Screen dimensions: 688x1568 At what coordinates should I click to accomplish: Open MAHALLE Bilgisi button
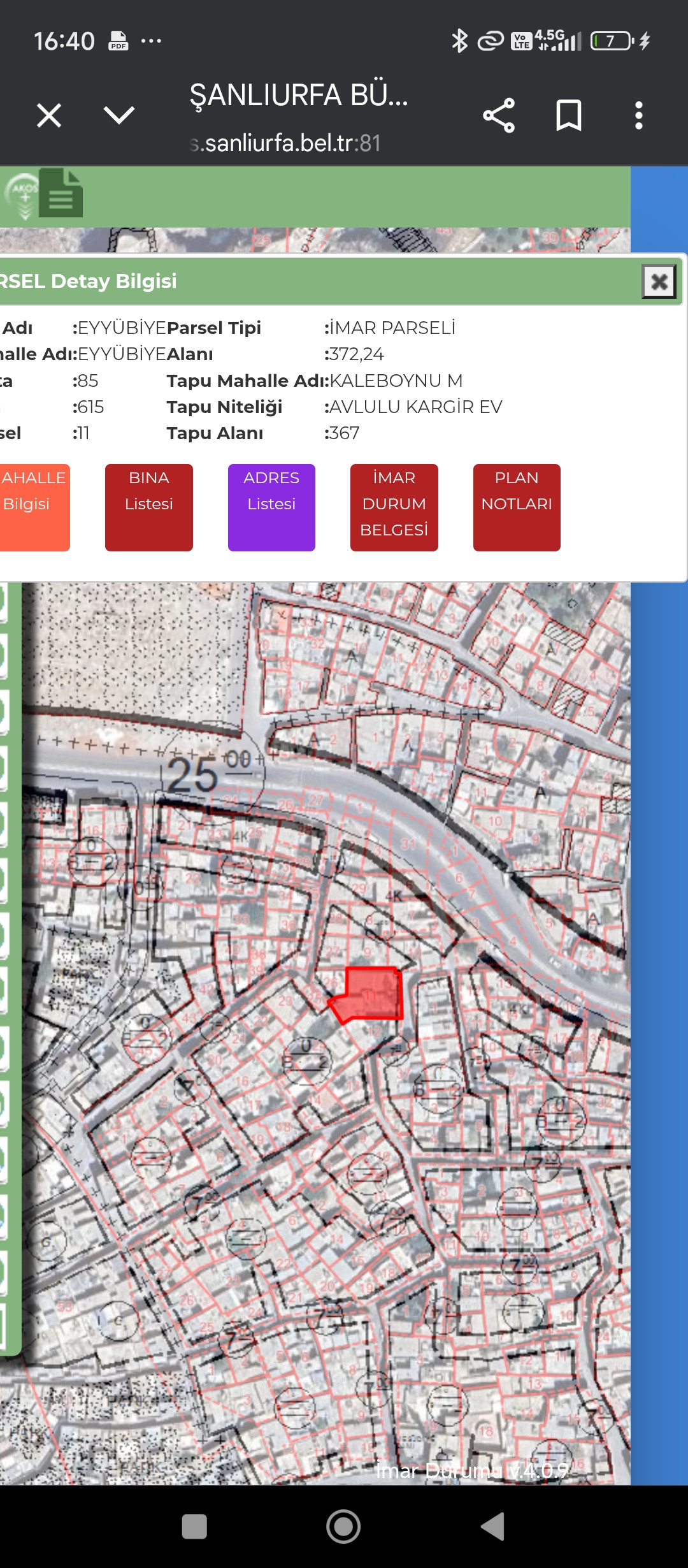(x=33, y=507)
